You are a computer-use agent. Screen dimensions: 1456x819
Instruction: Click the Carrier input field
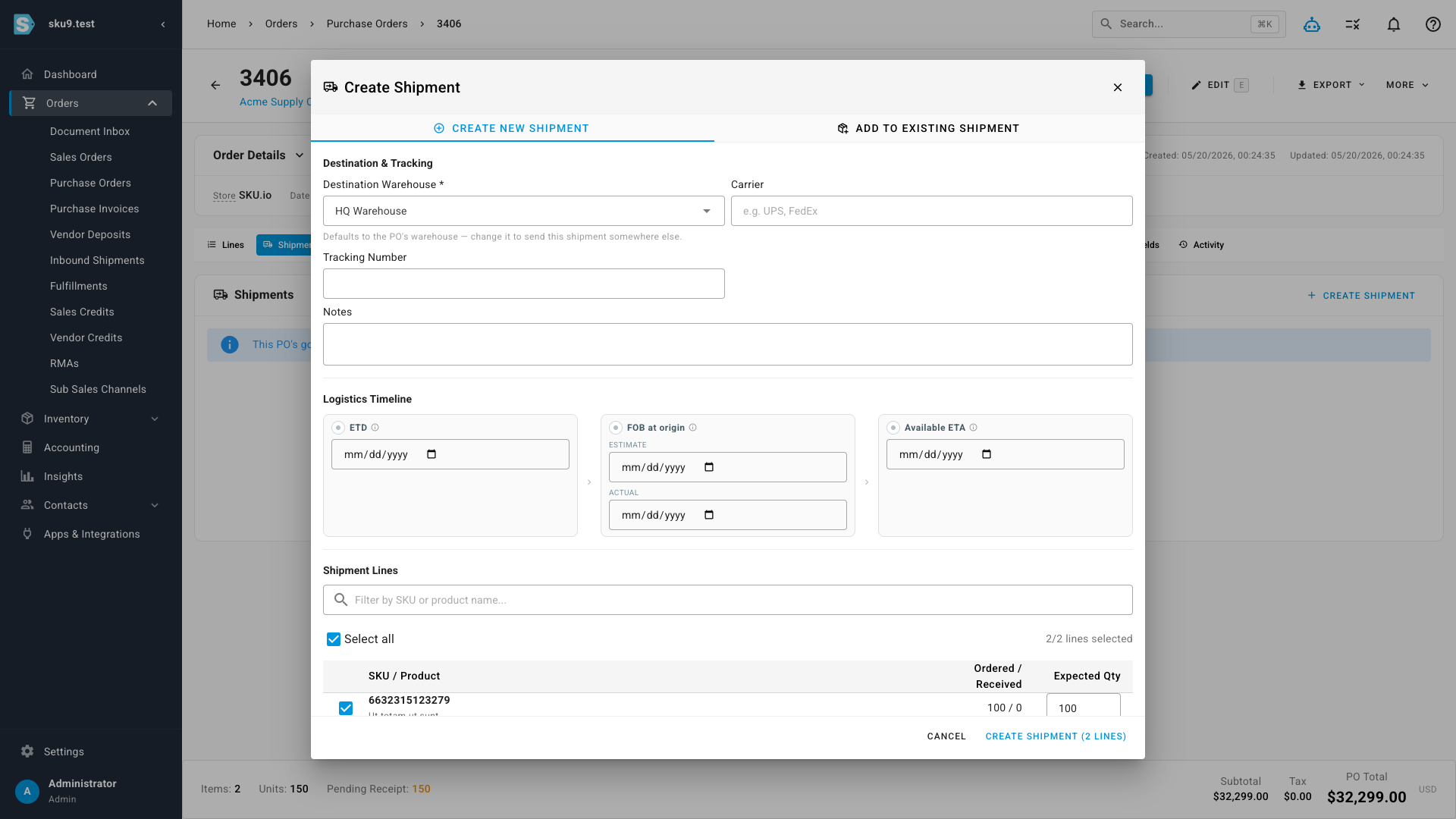click(x=931, y=211)
